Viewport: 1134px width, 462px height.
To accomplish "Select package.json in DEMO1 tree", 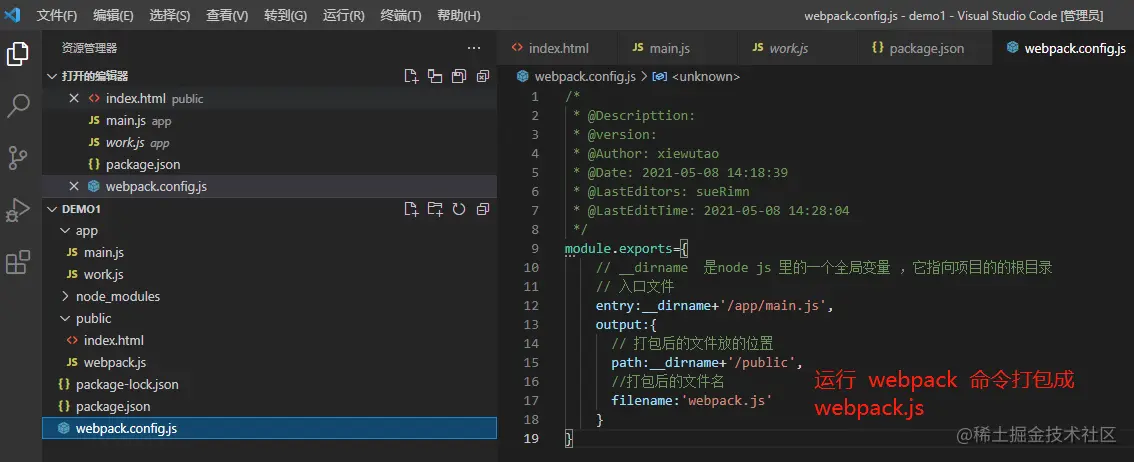I will 269,406.
